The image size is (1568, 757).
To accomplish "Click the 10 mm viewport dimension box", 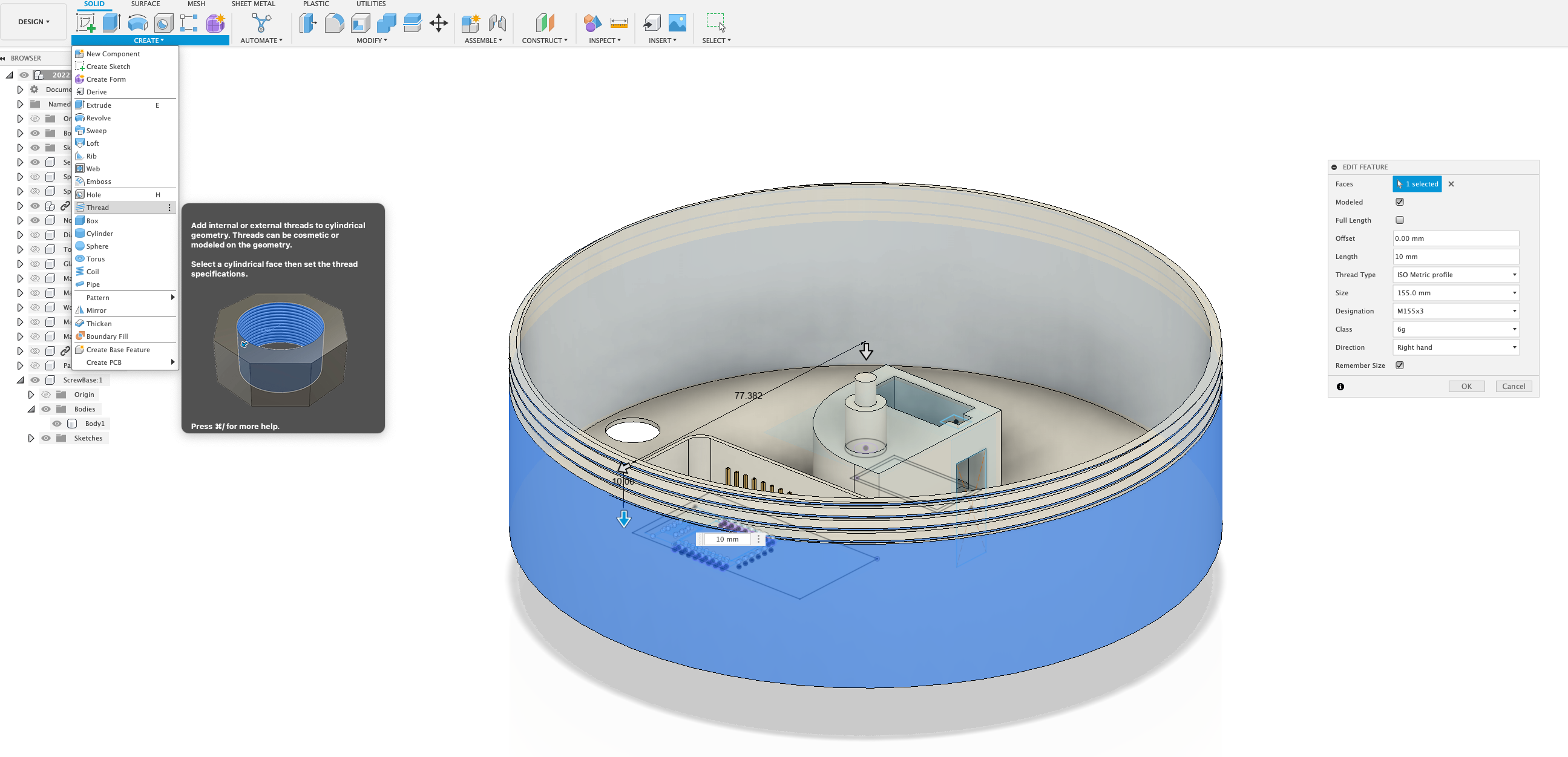I will pos(727,539).
